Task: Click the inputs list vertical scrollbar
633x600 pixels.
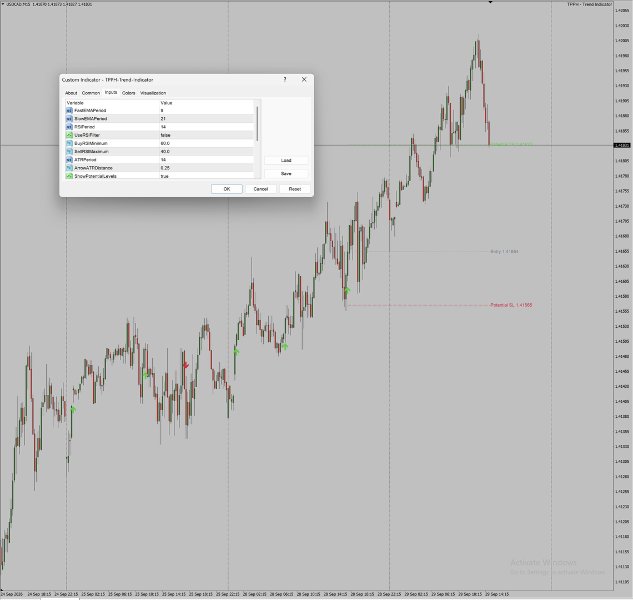Action: 257,124
